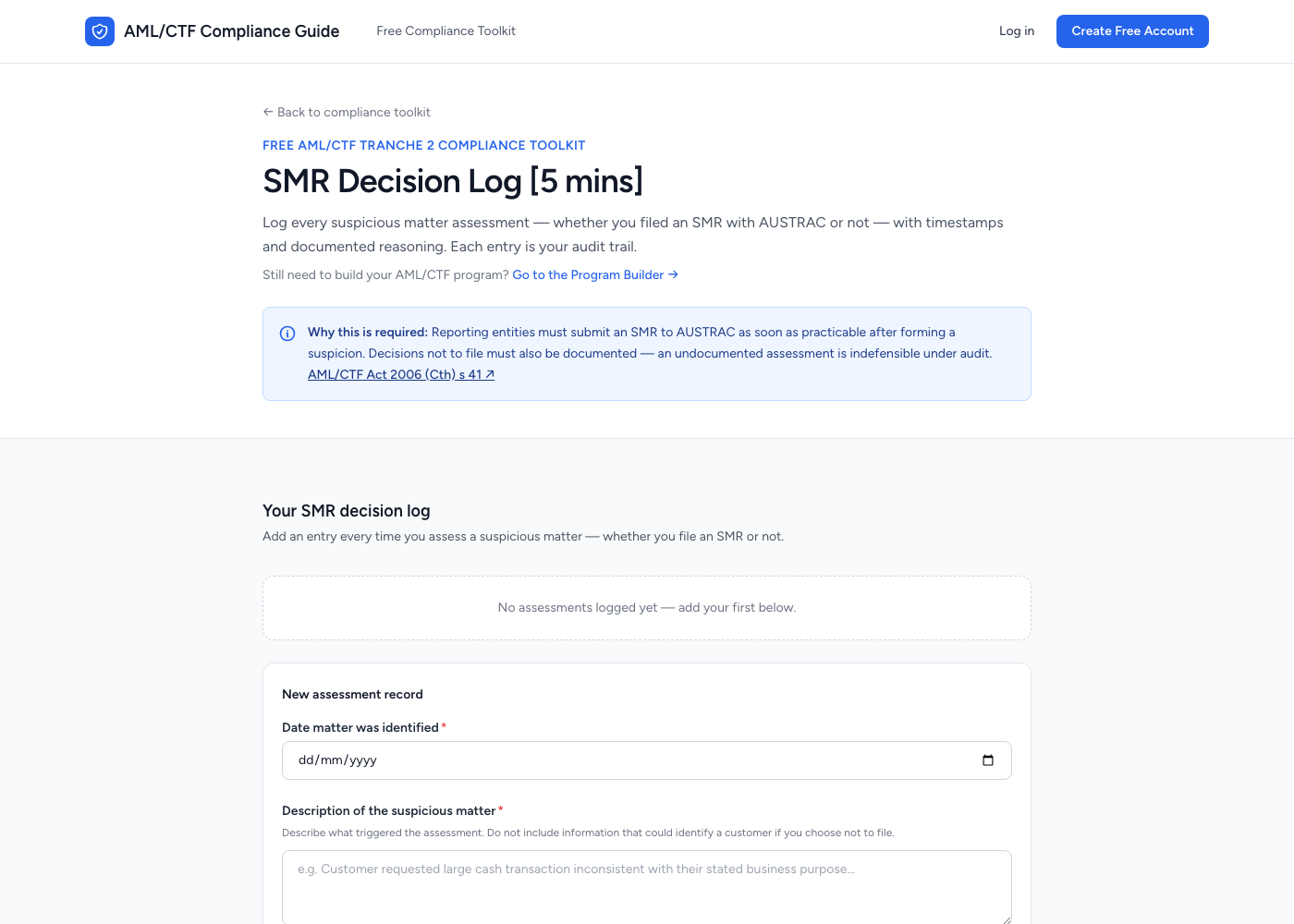This screenshot has width=1294, height=924.
Task: Open the calendar picker icon
Action: click(x=988, y=760)
